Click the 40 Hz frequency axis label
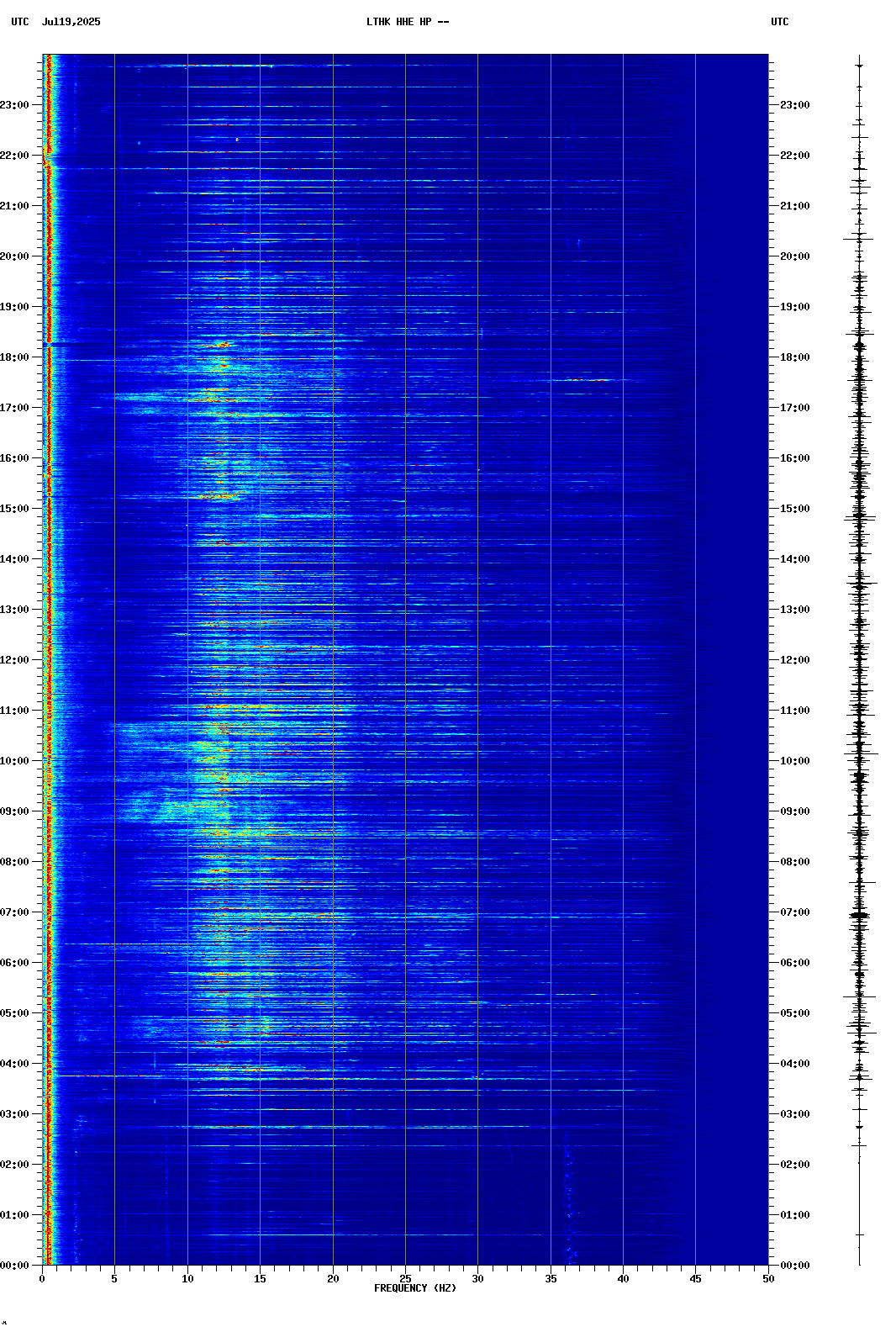The image size is (896, 1332). tap(623, 1279)
